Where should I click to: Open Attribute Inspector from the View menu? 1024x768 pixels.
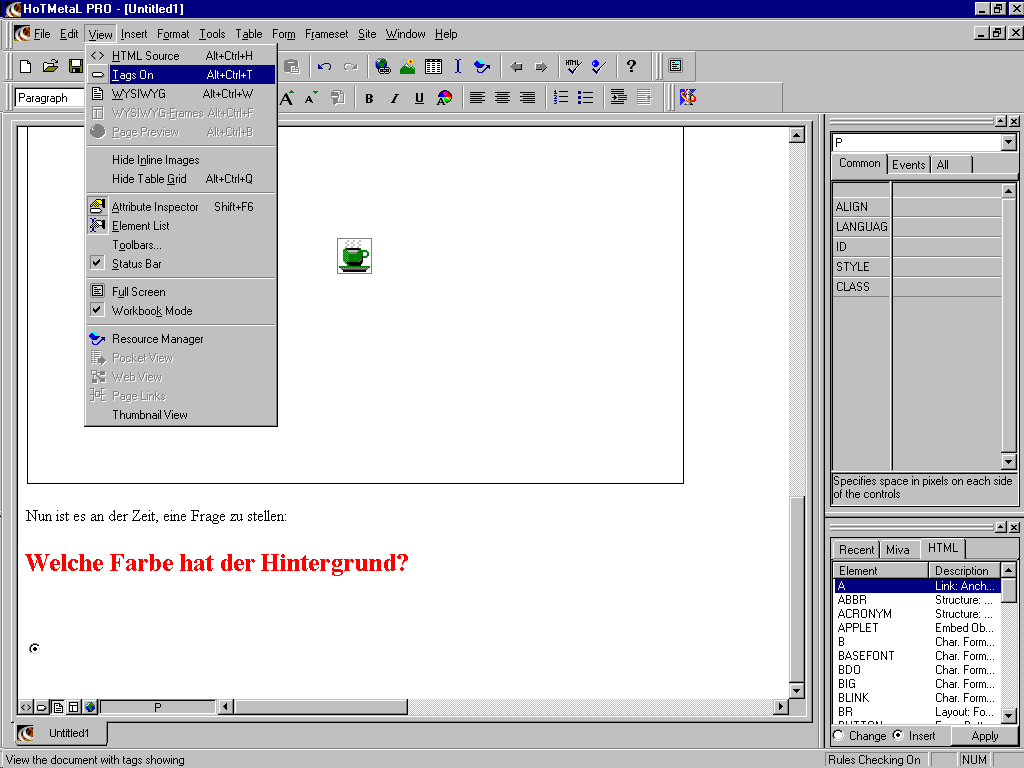pyautogui.click(x=155, y=207)
